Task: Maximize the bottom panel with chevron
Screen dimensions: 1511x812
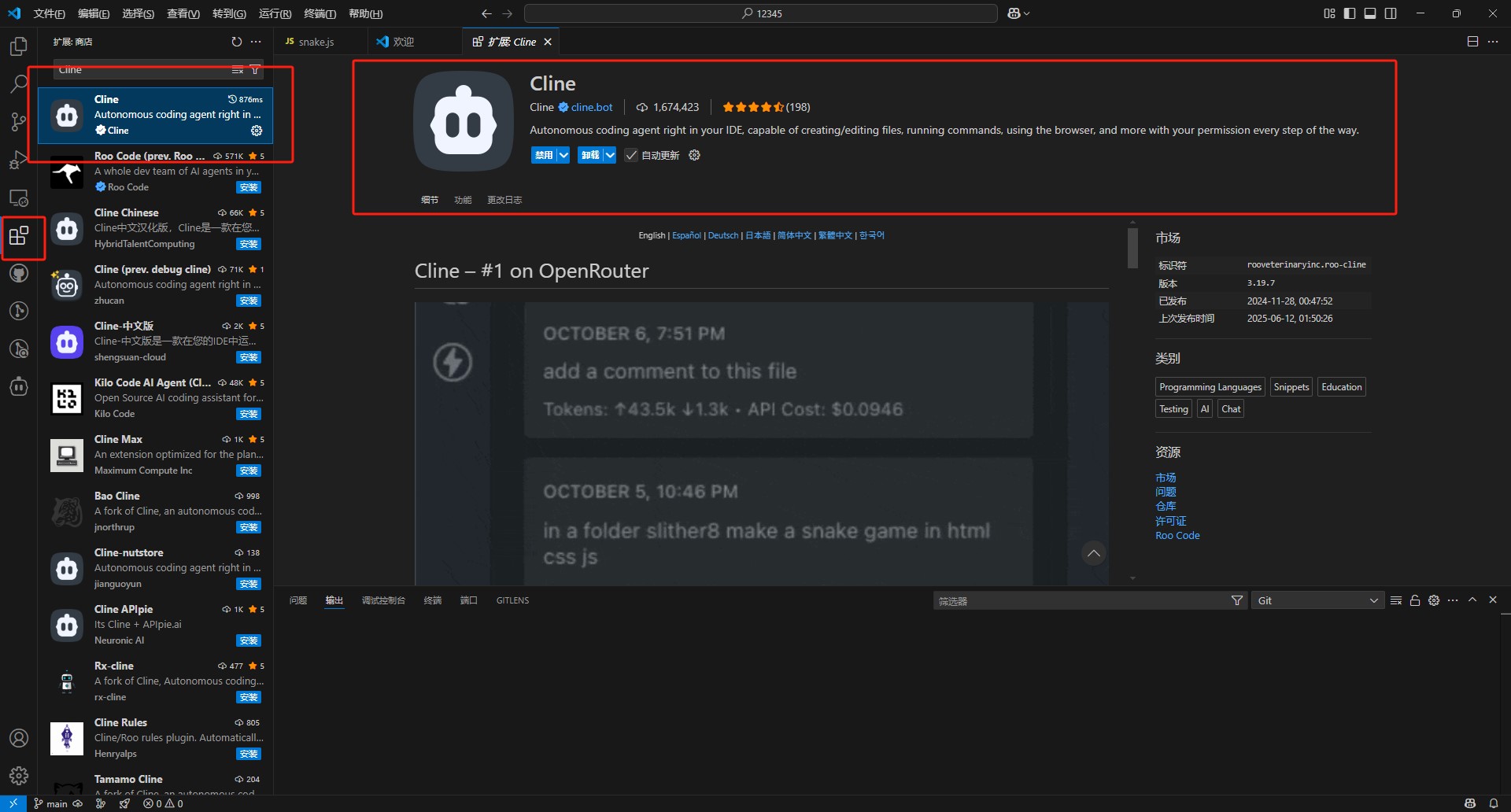Action: click(1472, 600)
